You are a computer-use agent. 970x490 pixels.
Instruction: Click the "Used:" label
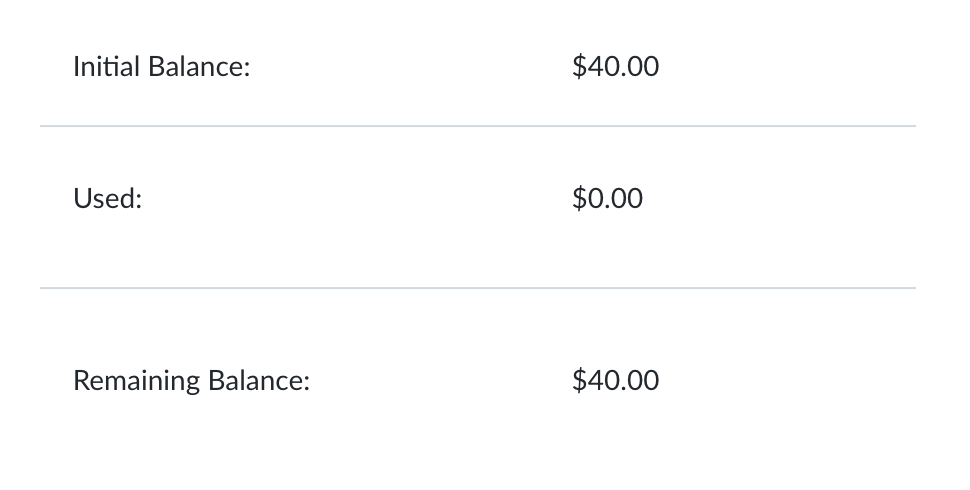coord(108,199)
